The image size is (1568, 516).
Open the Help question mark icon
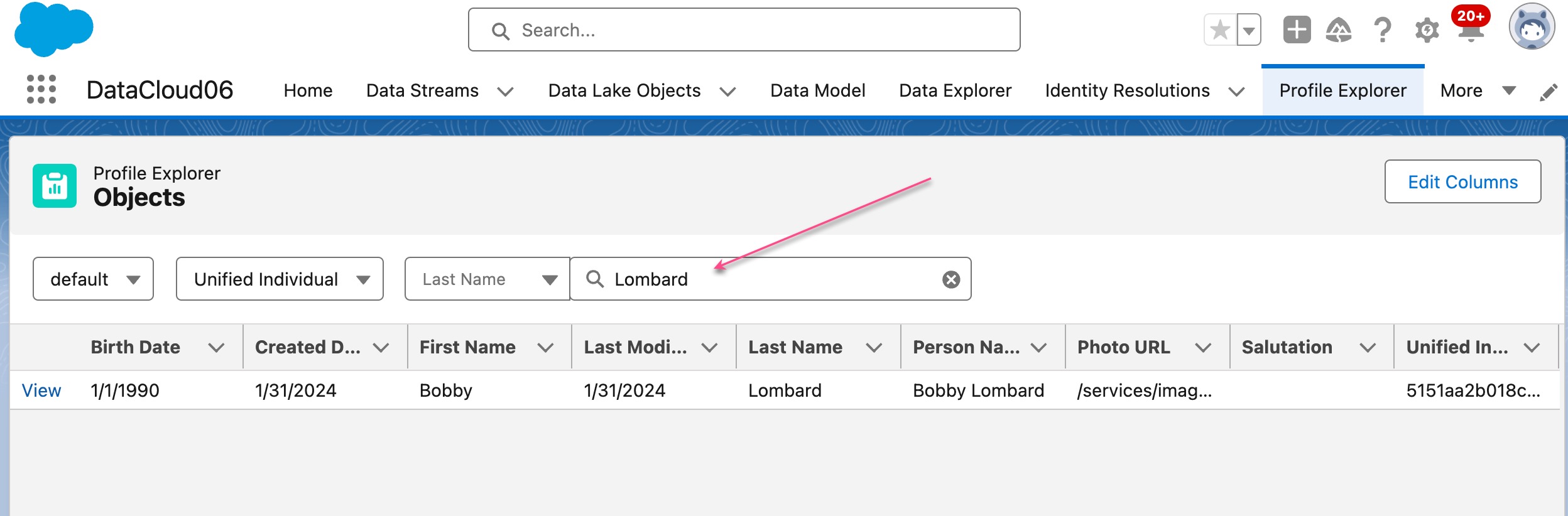[1382, 30]
